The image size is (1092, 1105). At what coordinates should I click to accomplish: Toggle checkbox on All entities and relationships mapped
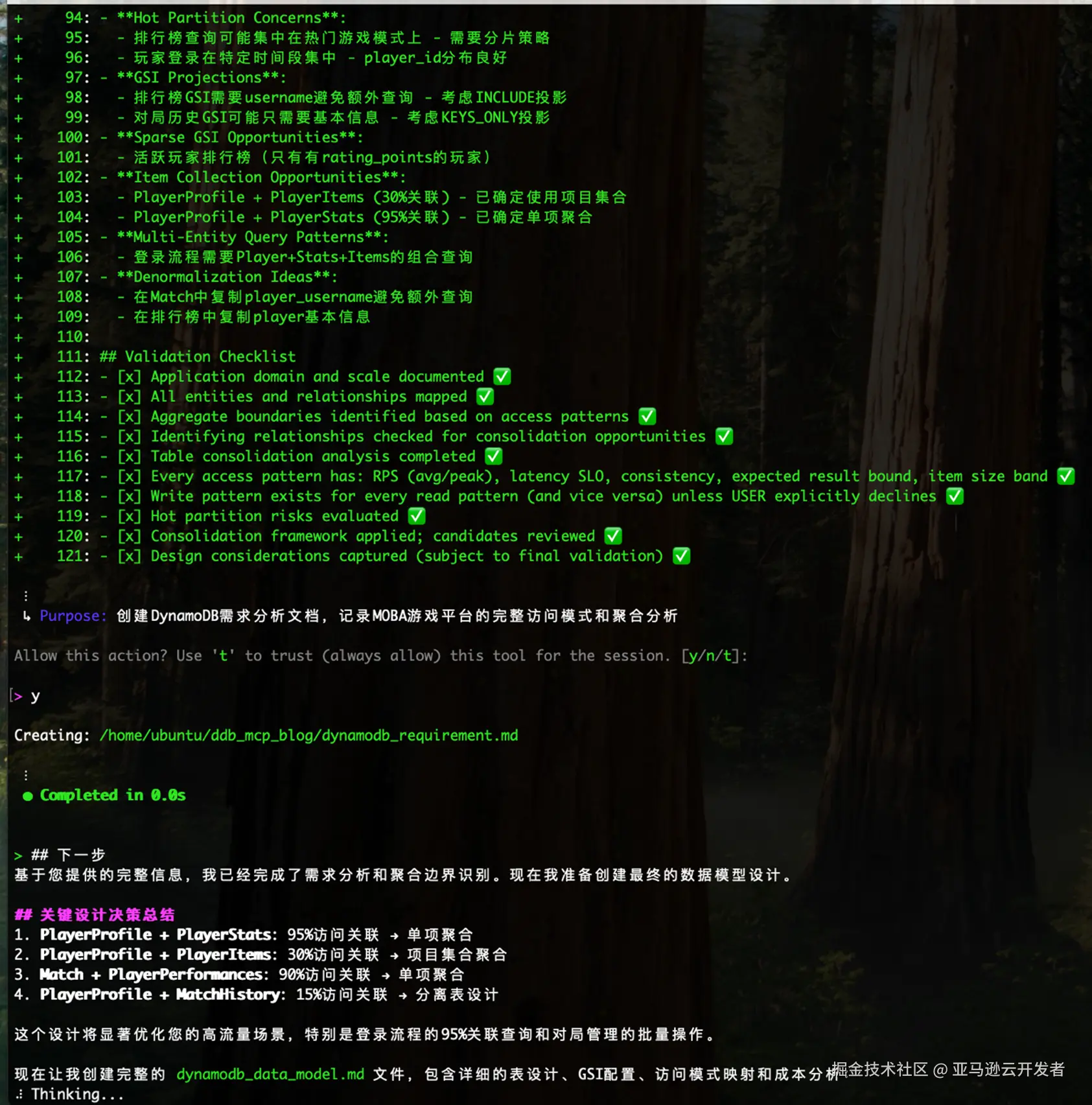(130, 397)
